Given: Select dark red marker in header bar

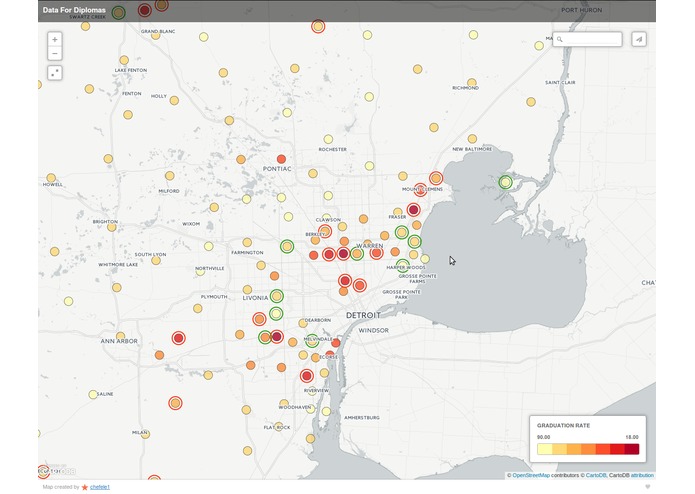Looking at the screenshot, I should pyautogui.click(x=144, y=10).
